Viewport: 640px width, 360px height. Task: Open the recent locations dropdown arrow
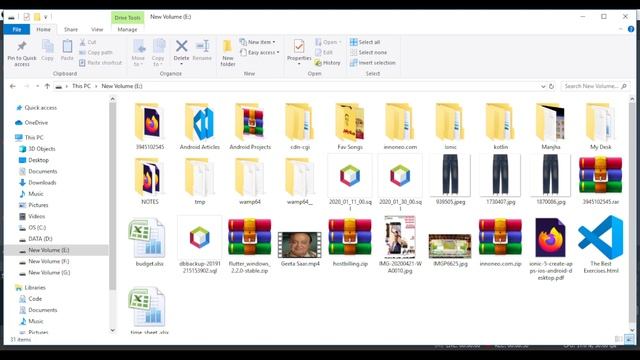(37, 87)
